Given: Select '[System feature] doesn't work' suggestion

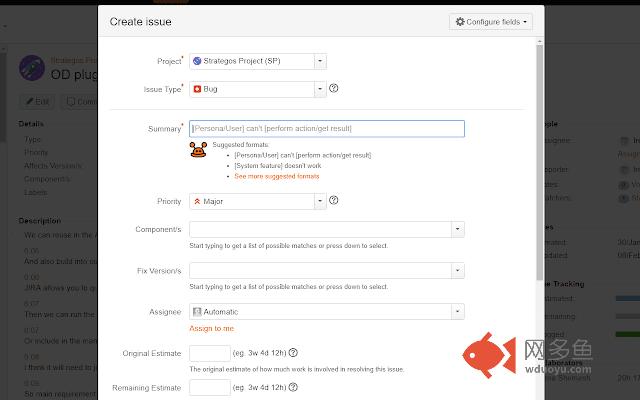Looking at the screenshot, I should (x=278, y=166).
